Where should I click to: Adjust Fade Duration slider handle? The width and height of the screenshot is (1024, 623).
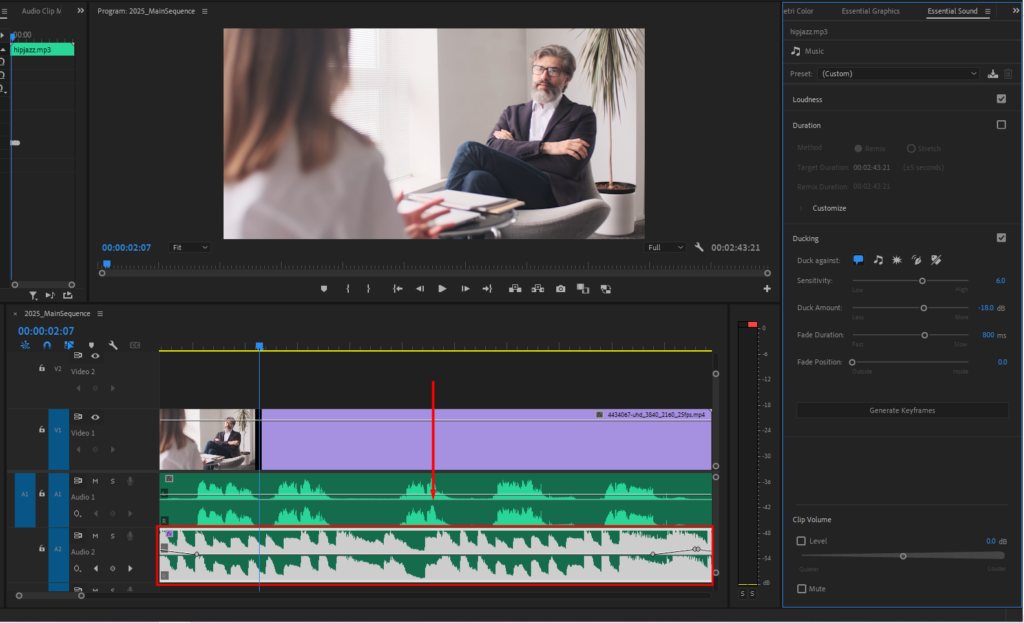(925, 335)
